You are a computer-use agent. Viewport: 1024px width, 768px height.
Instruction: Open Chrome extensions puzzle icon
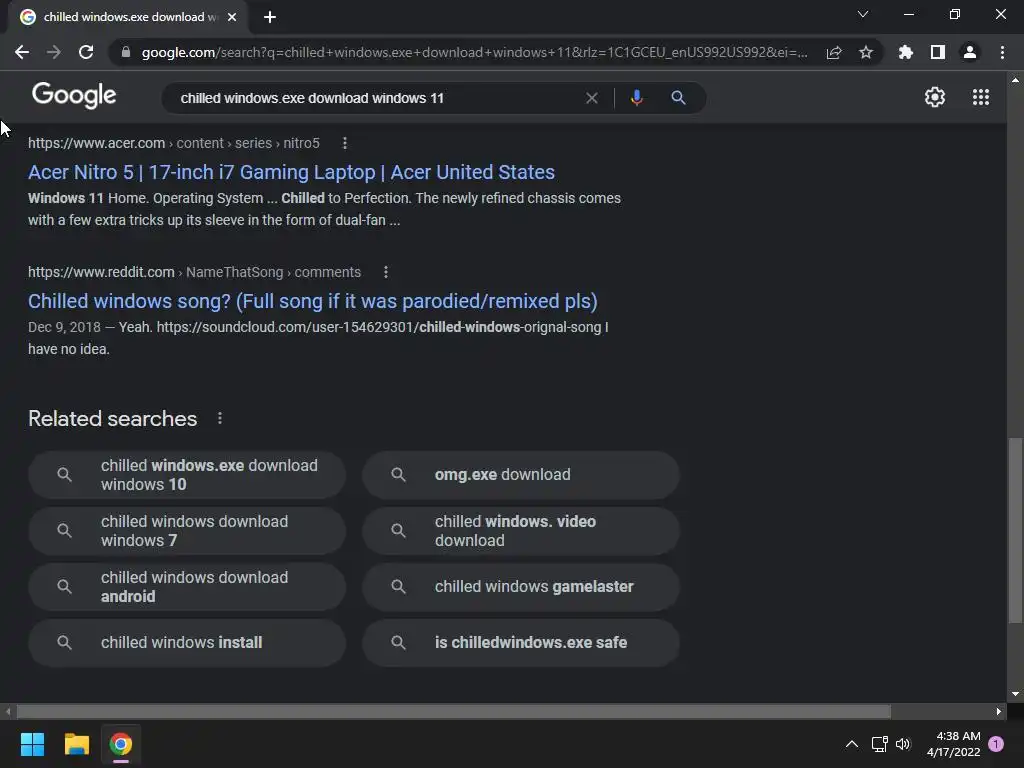[x=906, y=52]
